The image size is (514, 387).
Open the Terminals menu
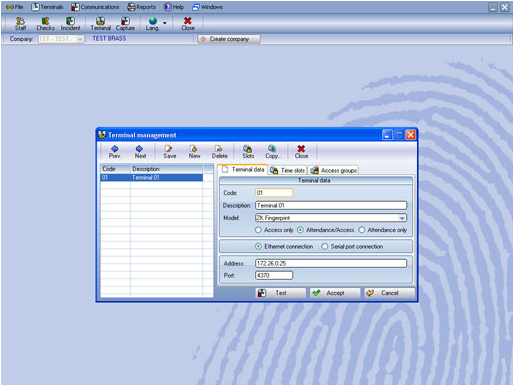point(47,7)
